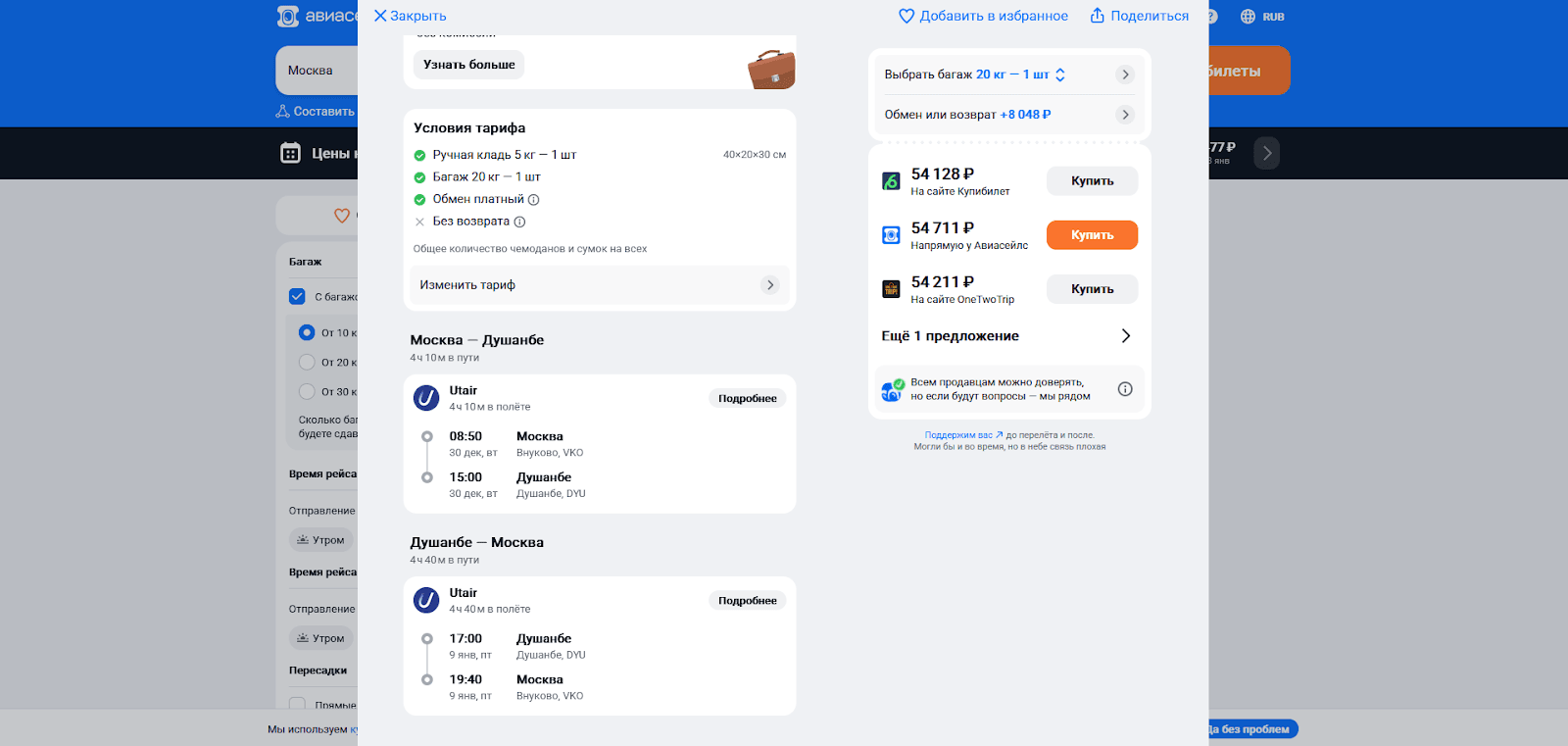Click the OneTwoTrip seller logo icon
Image resolution: width=1568 pixels, height=746 pixels.
click(891, 289)
